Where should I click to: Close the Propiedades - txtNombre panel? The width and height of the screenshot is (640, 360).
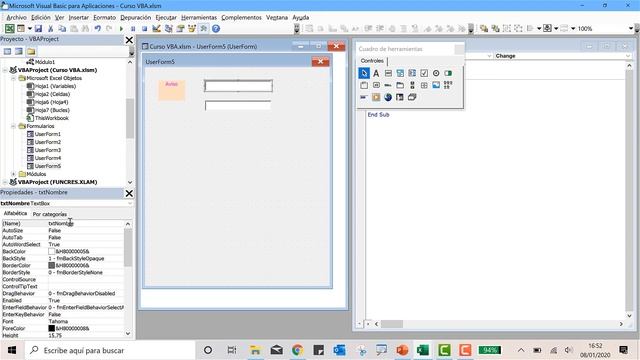pyautogui.click(x=129, y=193)
